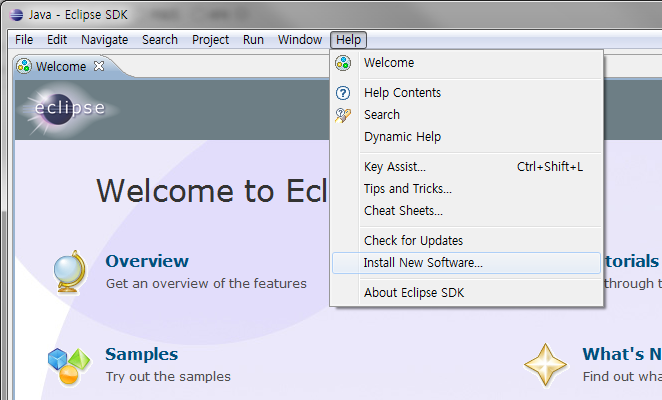Click the Overview globe icon
662x400 pixels.
tap(70, 272)
